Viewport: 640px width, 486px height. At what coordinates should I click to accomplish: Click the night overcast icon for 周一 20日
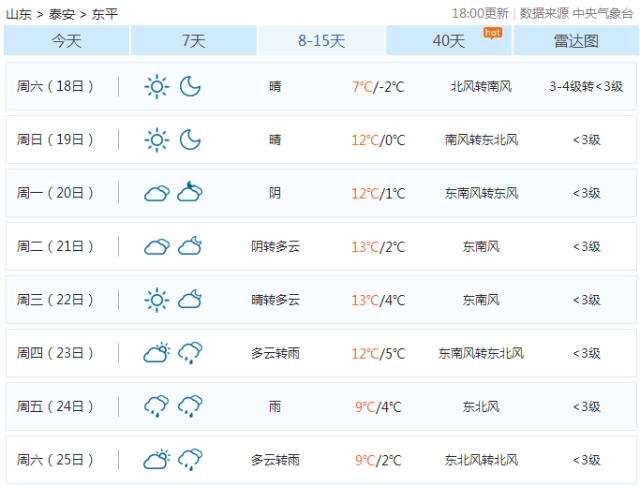coord(190,192)
